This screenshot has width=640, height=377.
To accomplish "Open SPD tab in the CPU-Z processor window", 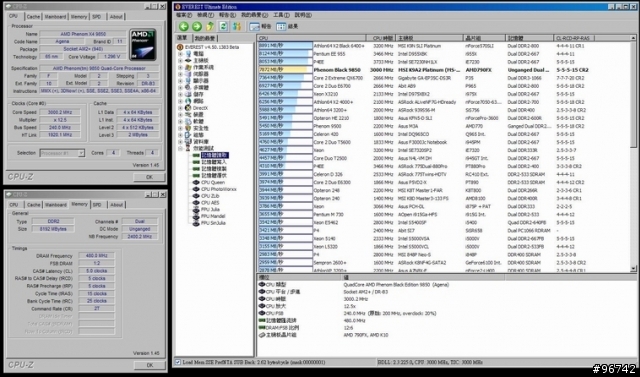I will click(97, 17).
